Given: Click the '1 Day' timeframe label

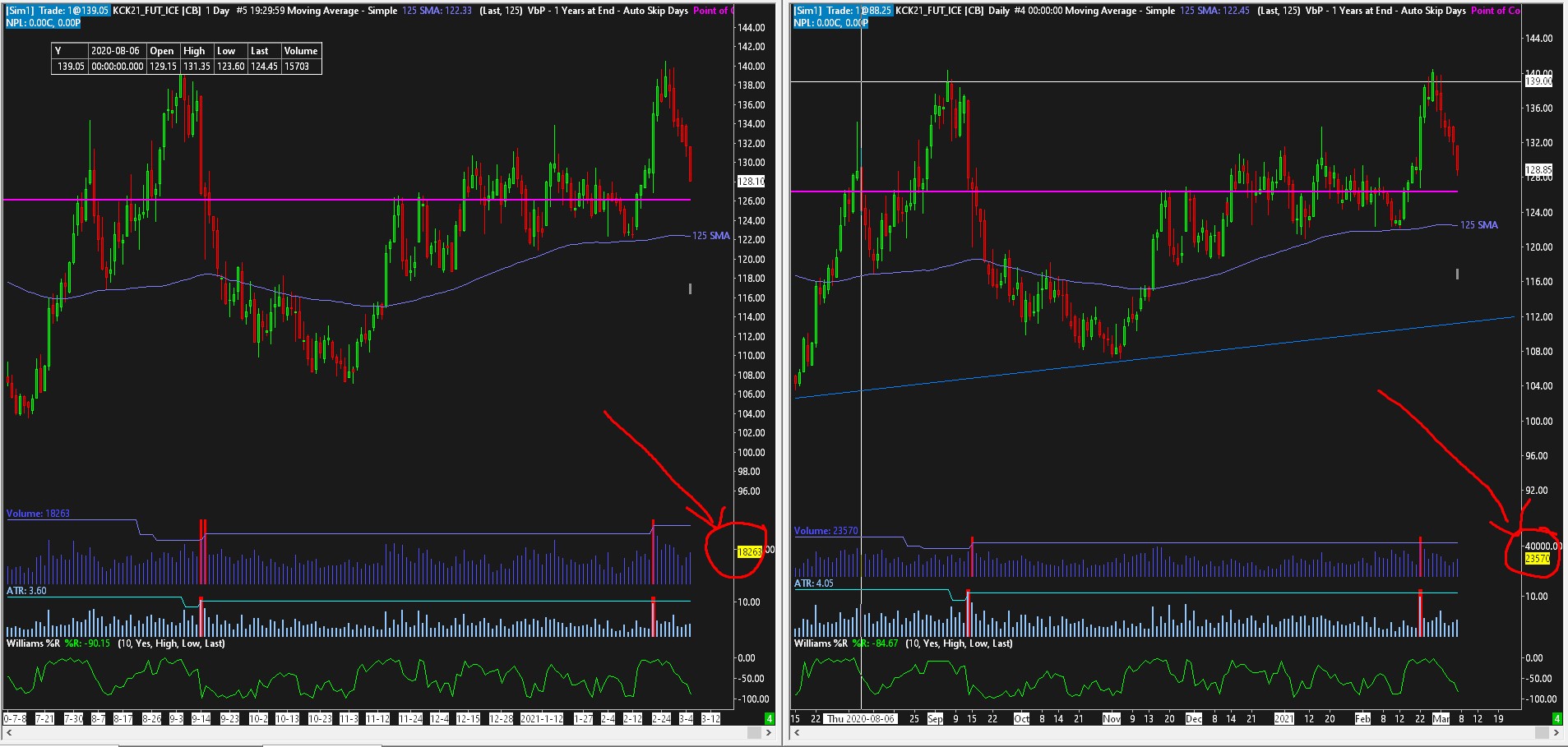Looking at the screenshot, I should [x=218, y=11].
